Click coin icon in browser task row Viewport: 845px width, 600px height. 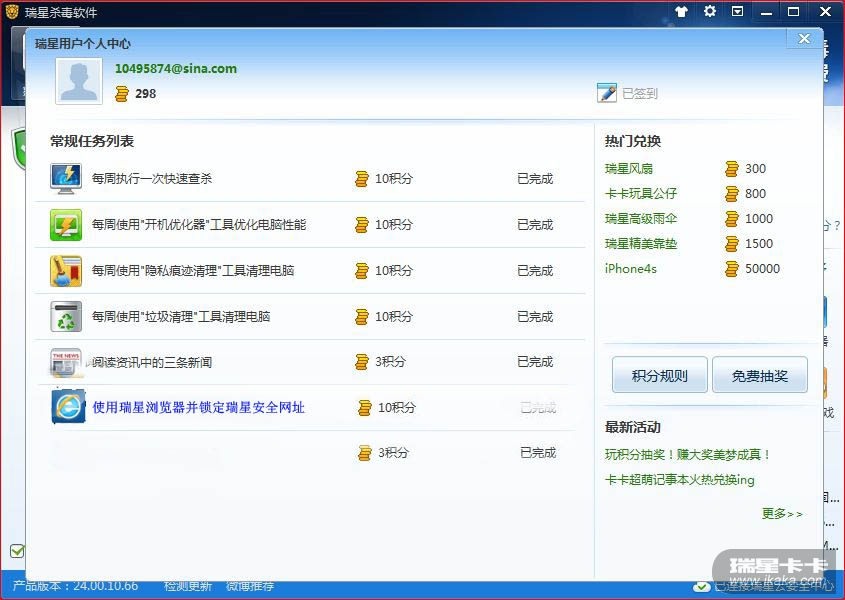point(365,408)
